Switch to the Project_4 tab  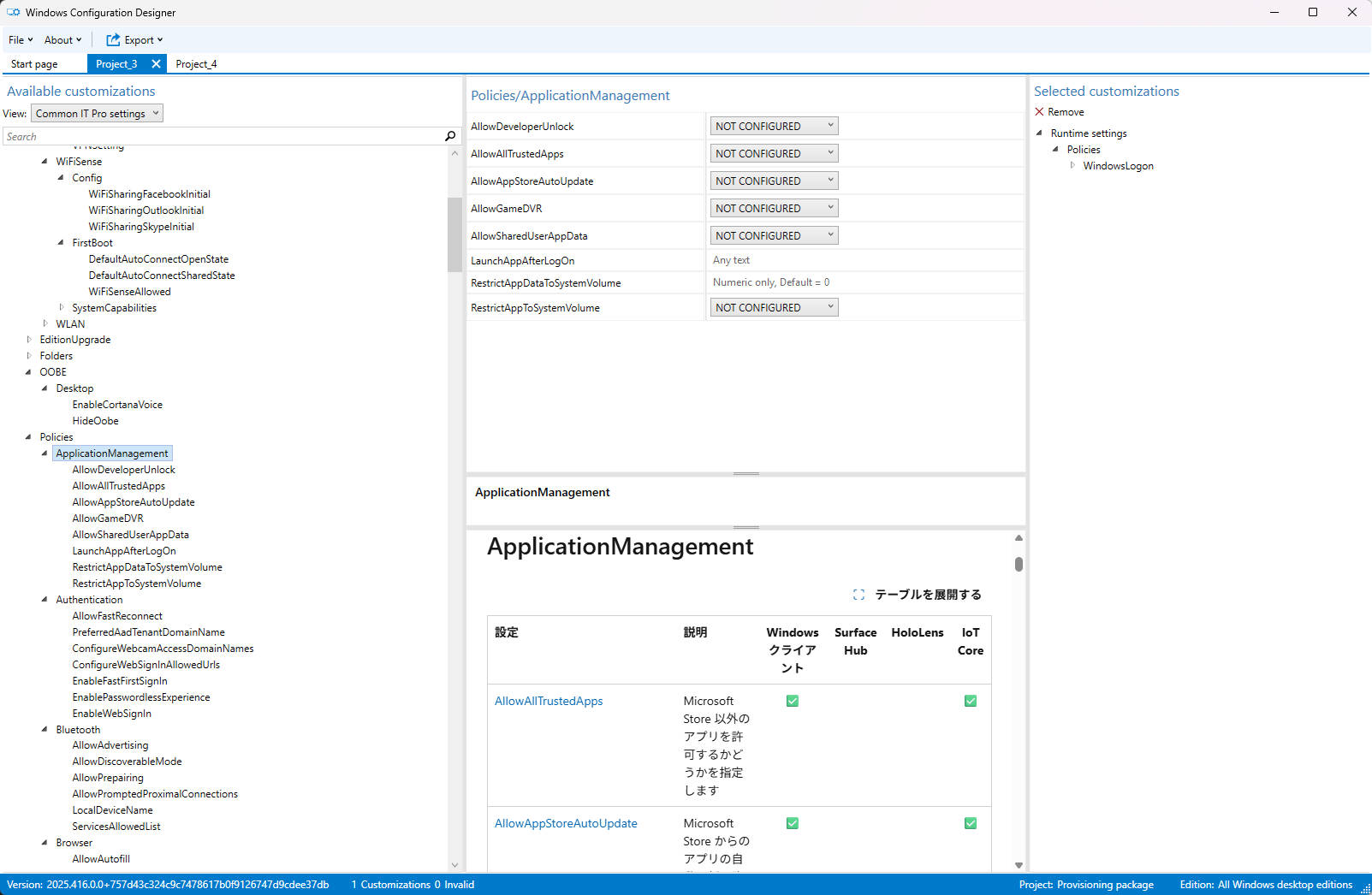[196, 64]
